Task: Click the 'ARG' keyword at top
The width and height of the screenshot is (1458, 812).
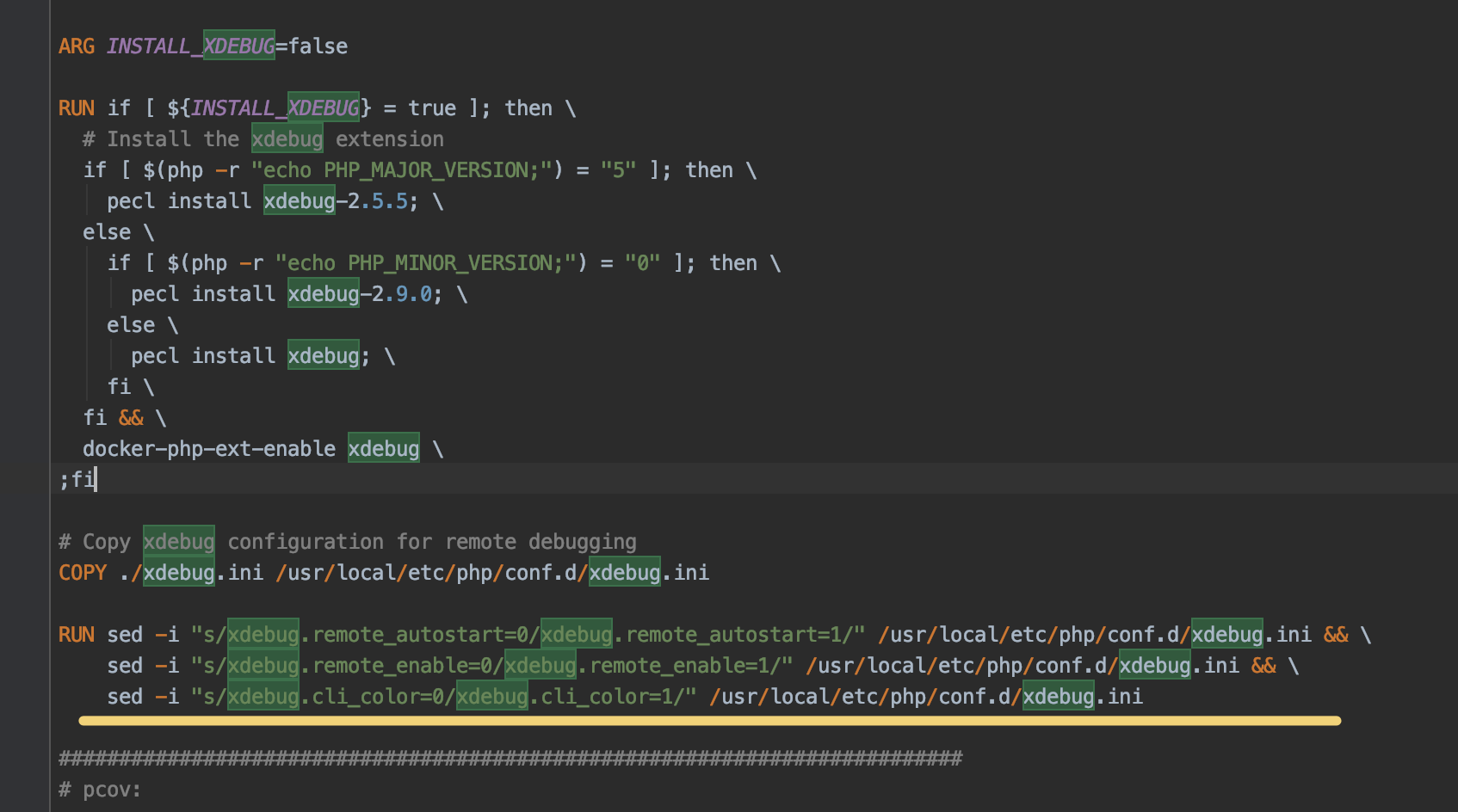Action: point(77,46)
